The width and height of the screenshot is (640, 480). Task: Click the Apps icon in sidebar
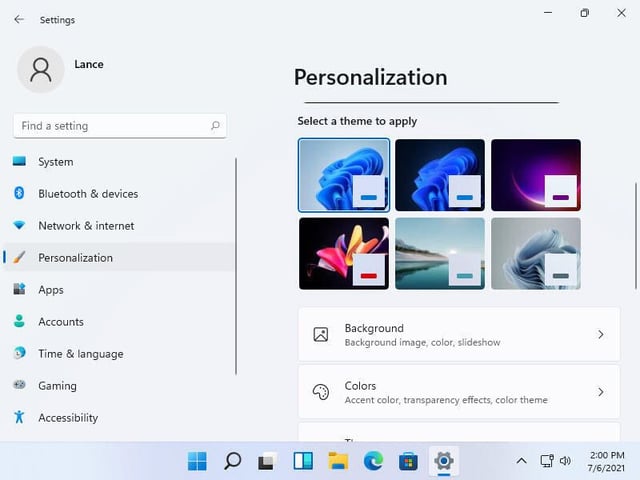pyautogui.click(x=19, y=289)
